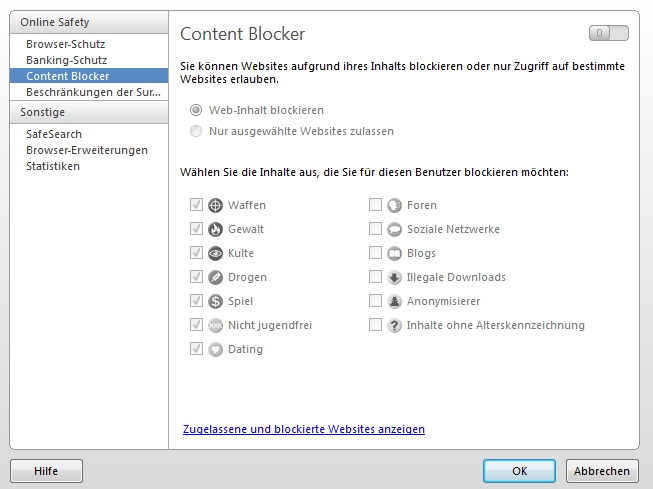653x489 pixels.
Task: Click the Soziale Netzwerke speech bubble icon
Action: 394,230
